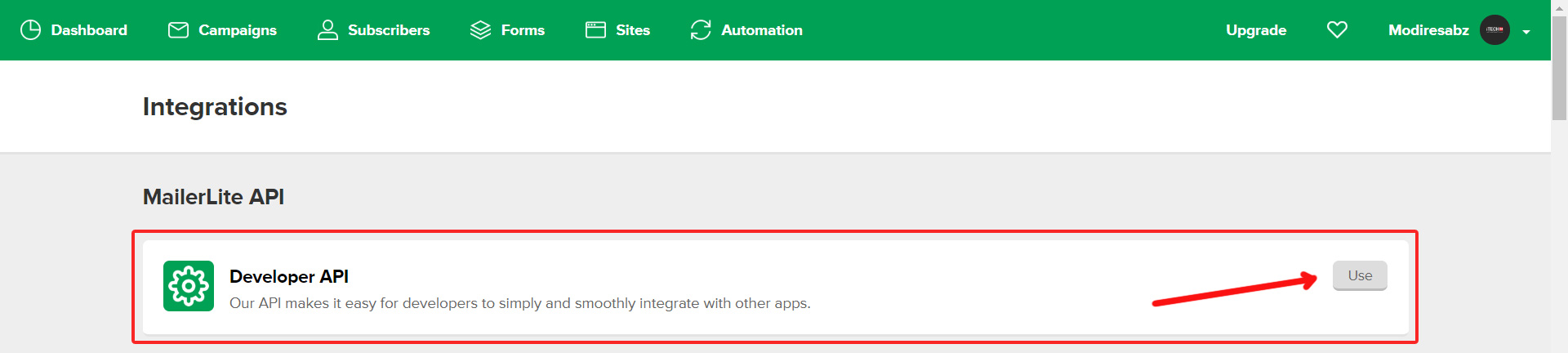This screenshot has width=1568, height=353.
Task: Click the Forms layers icon
Action: (x=480, y=30)
